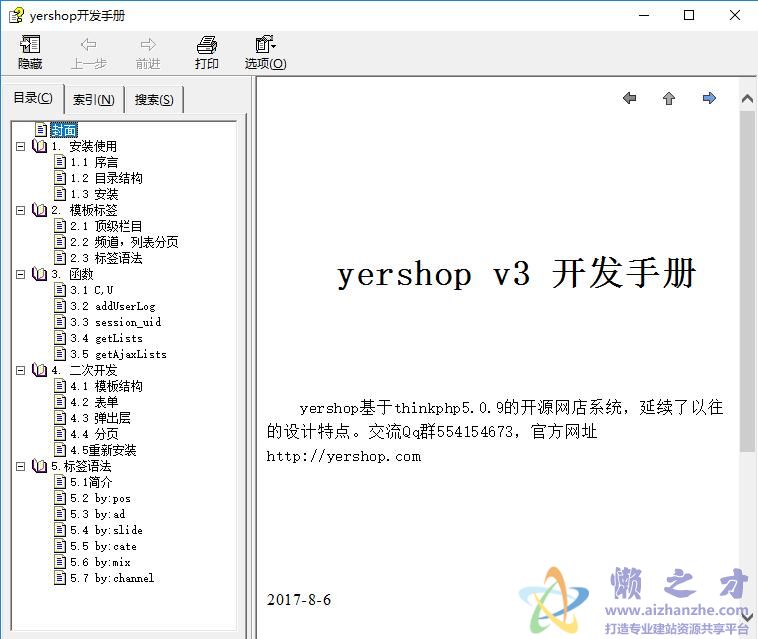Click the page icon beside 1.2 目录结构
This screenshot has width=758, height=639.
tap(60, 178)
